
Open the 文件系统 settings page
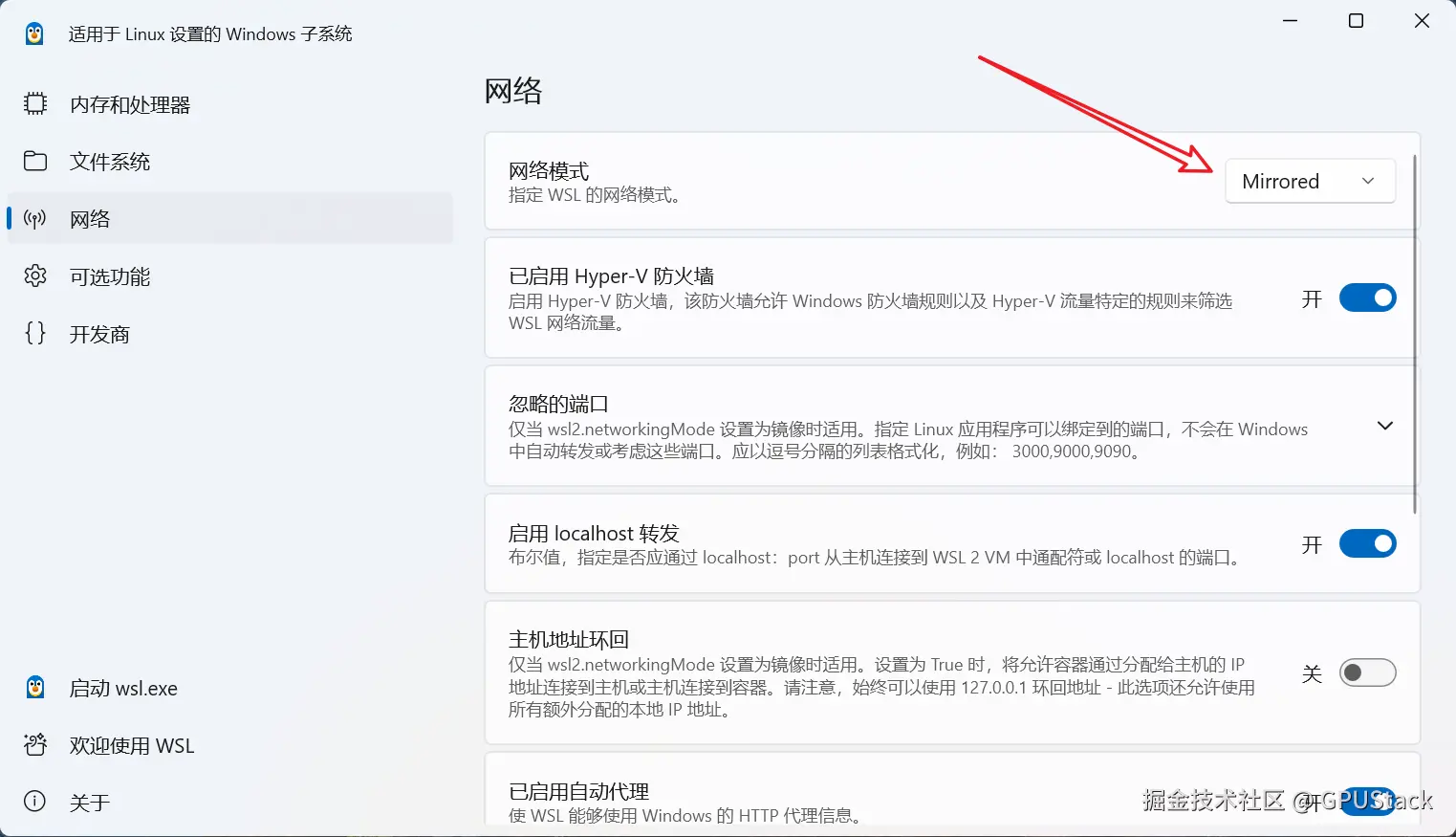pos(229,162)
